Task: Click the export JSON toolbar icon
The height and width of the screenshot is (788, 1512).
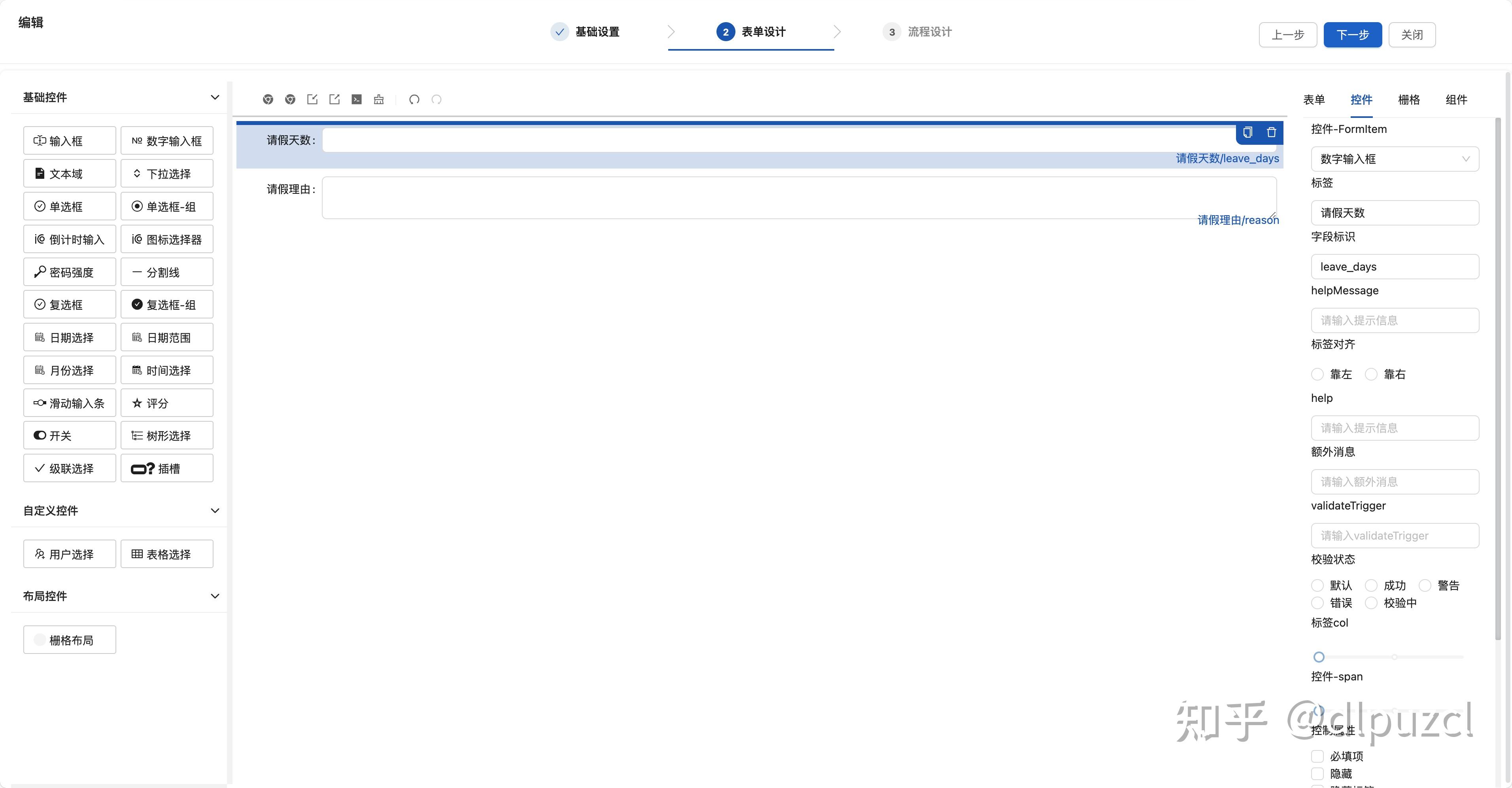Action: [x=335, y=99]
